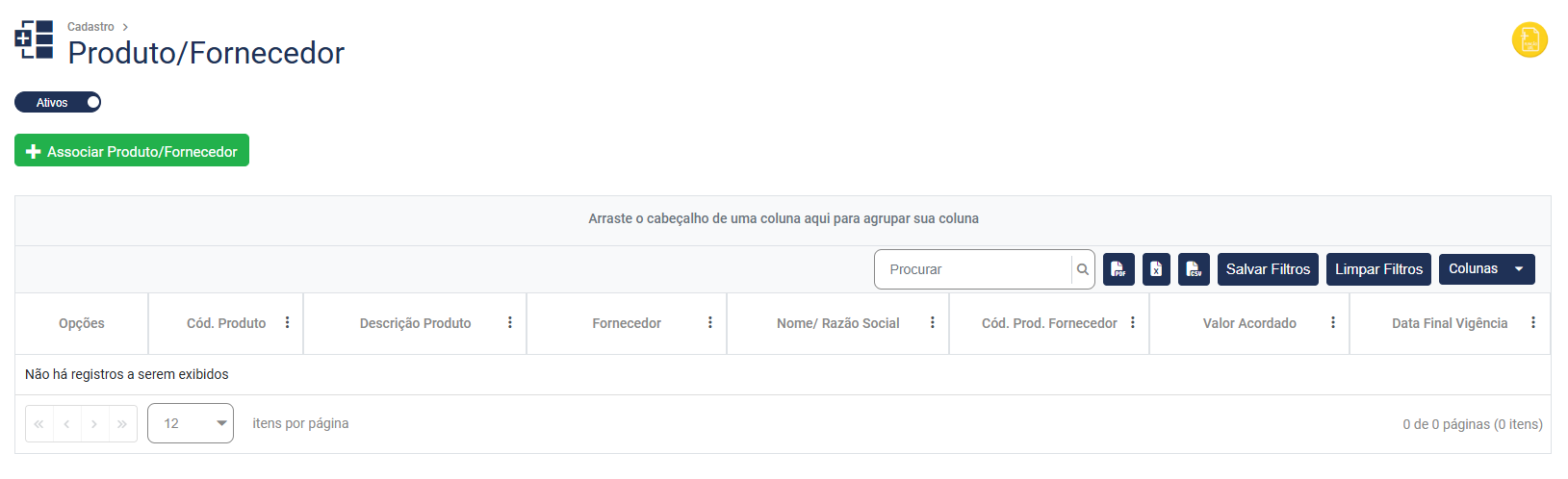The width and height of the screenshot is (1568, 479).
Task: Open Descrição Produto column menu
Action: coord(509,323)
